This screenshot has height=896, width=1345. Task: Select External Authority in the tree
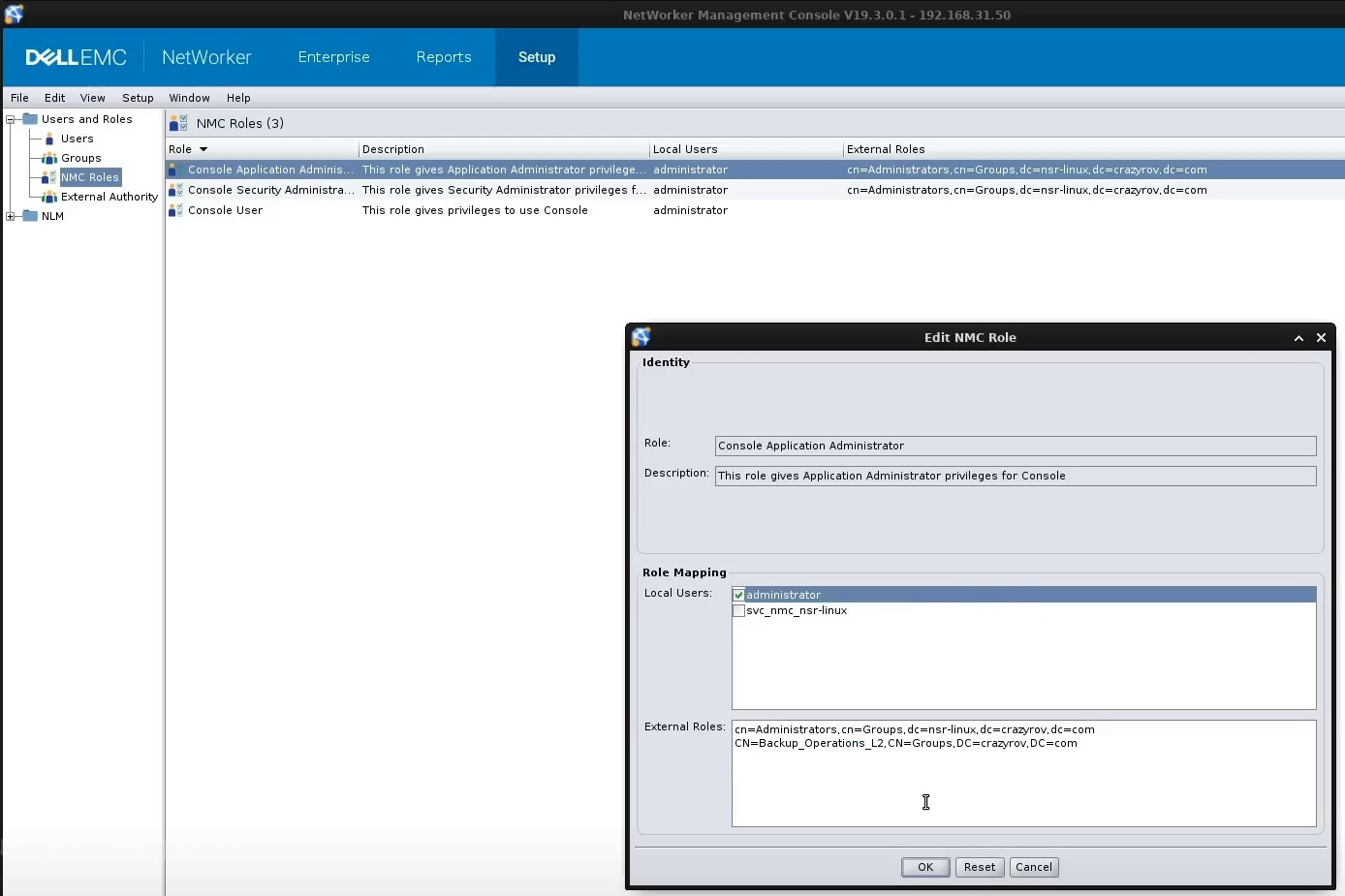pos(109,197)
